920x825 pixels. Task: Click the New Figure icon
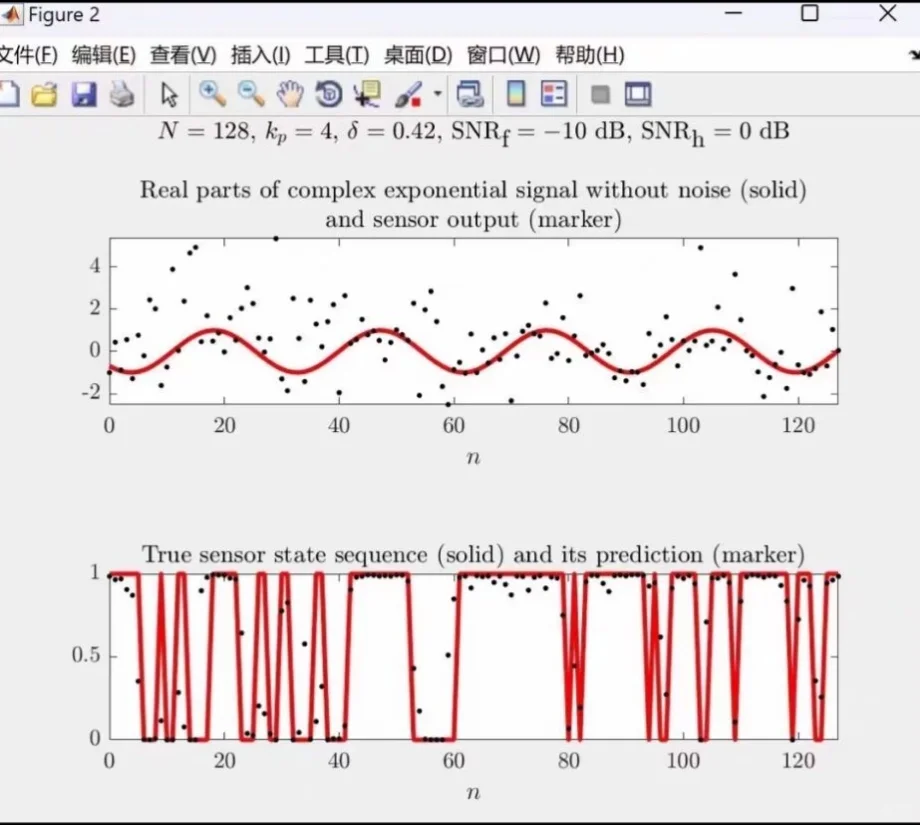[9, 94]
